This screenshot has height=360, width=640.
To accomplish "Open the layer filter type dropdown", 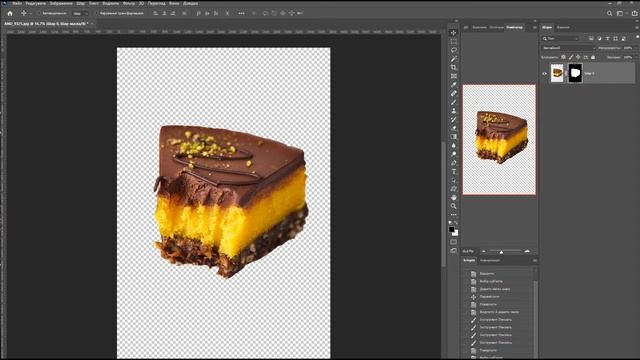I will (560, 38).
